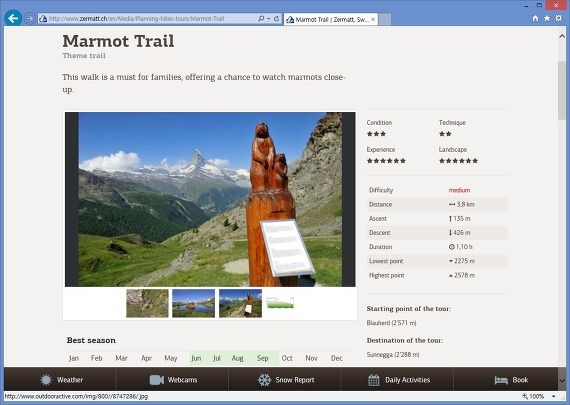The image size is (570, 405).
Task: Refresh the page with the reload icon
Action: [x=277, y=19]
